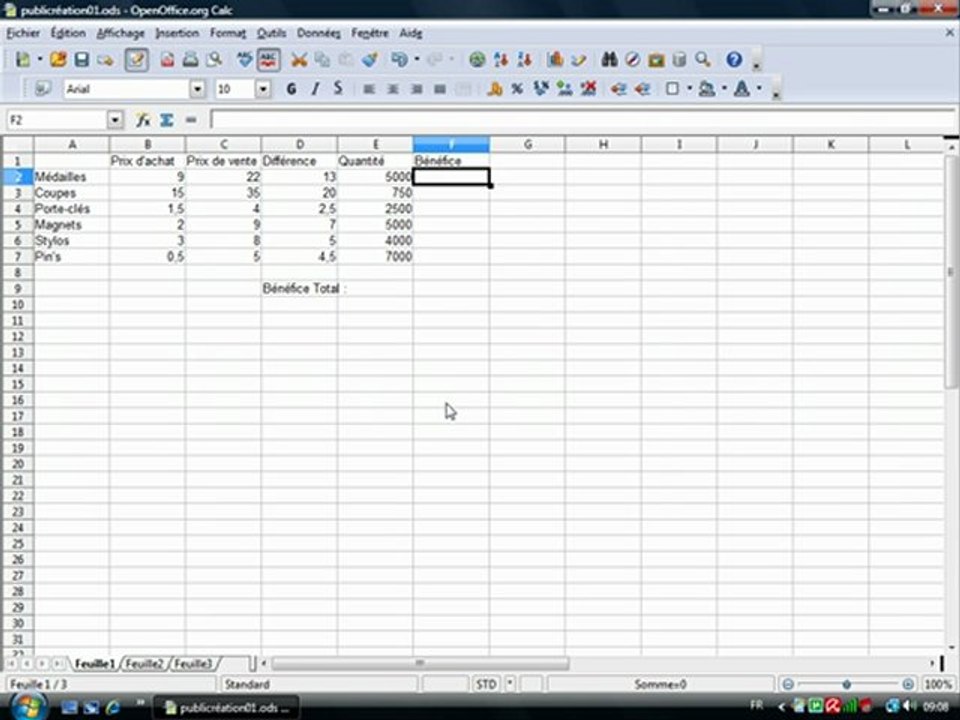The height and width of the screenshot is (720, 960).
Task: Switch to Feuille3 sheet tab
Action: click(x=192, y=664)
